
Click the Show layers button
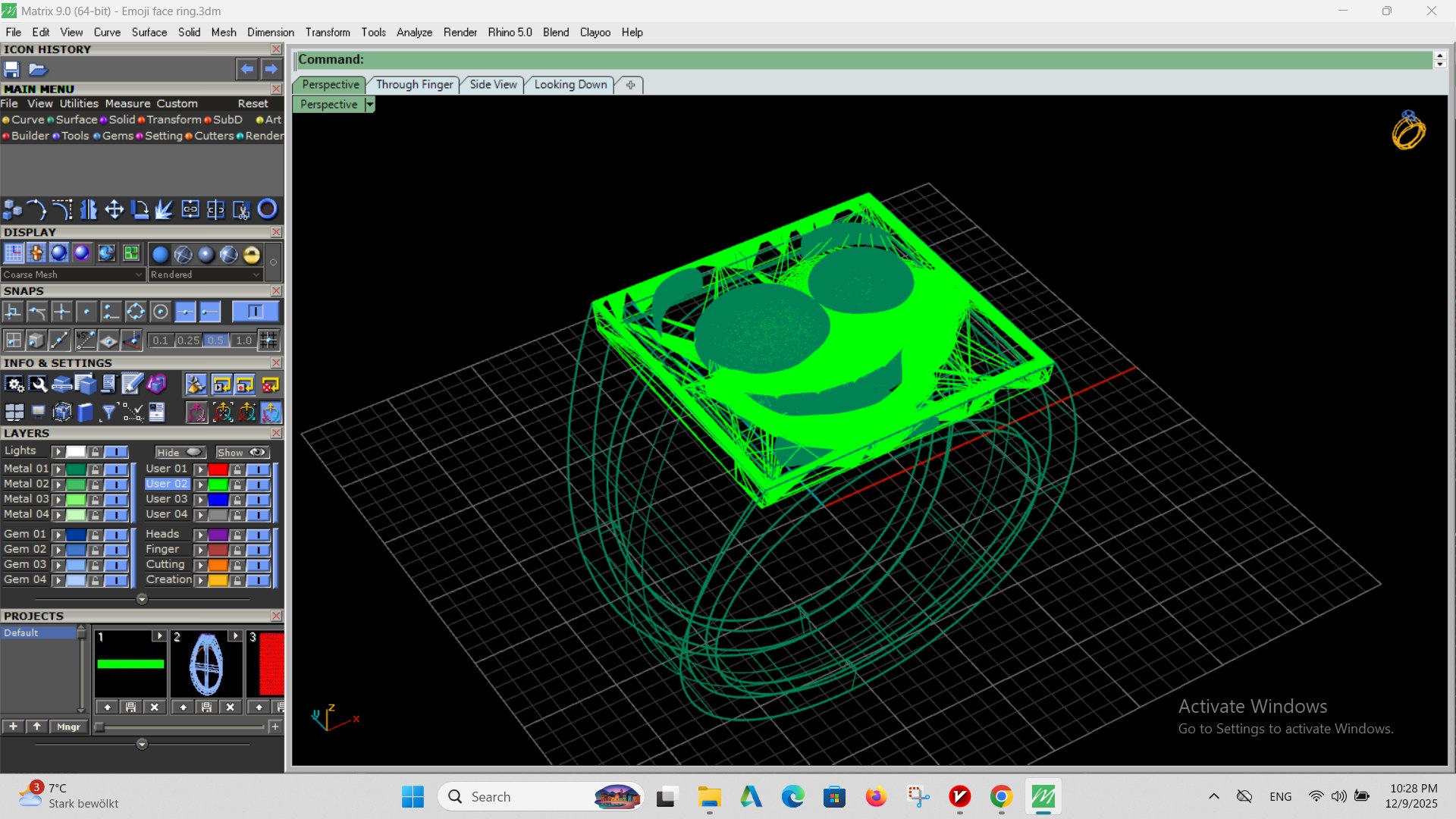tap(242, 453)
